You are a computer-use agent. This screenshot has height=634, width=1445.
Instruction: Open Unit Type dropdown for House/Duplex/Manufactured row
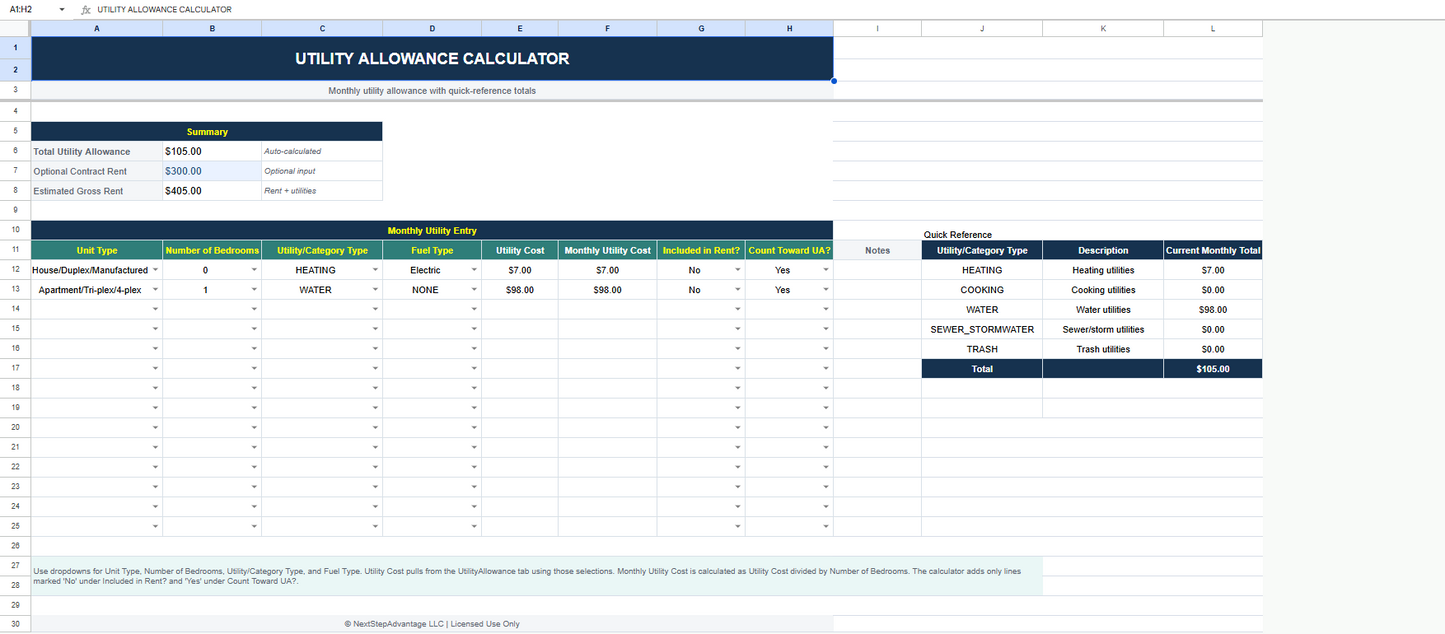156,270
